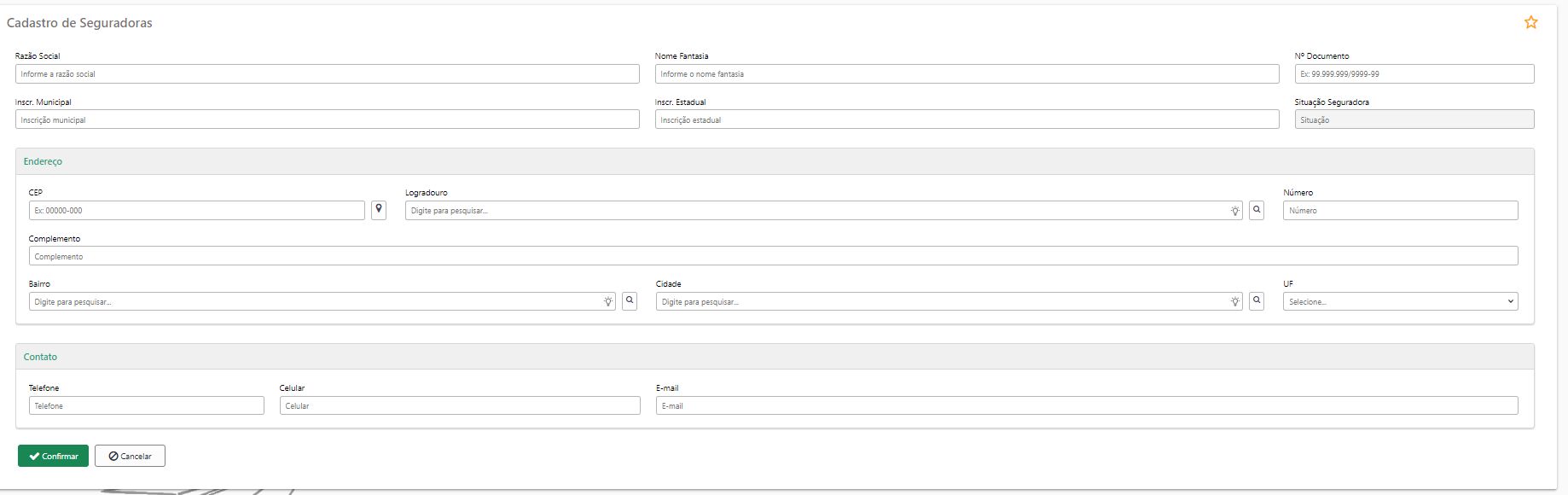Click the Situação Seguradora field
This screenshot has height=495, width=1568.
tap(1414, 119)
